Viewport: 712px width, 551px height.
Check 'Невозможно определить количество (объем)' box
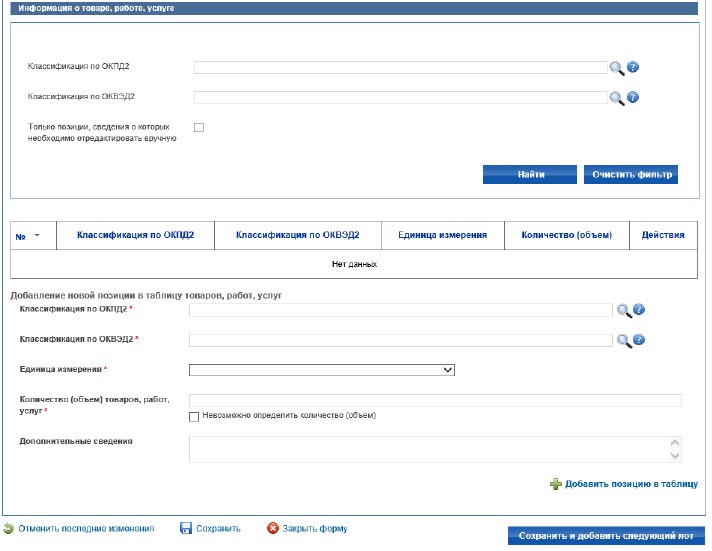tap(194, 416)
